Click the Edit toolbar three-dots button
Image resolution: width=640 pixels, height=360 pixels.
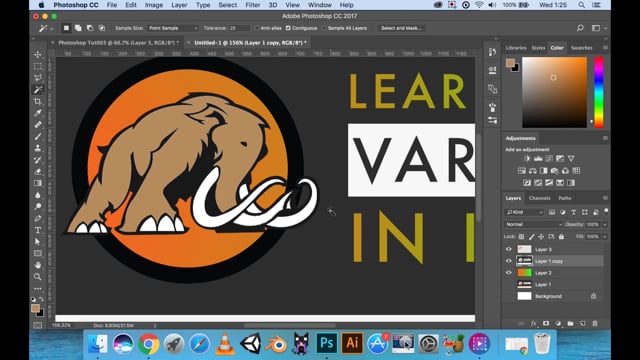pyautogui.click(x=38, y=289)
